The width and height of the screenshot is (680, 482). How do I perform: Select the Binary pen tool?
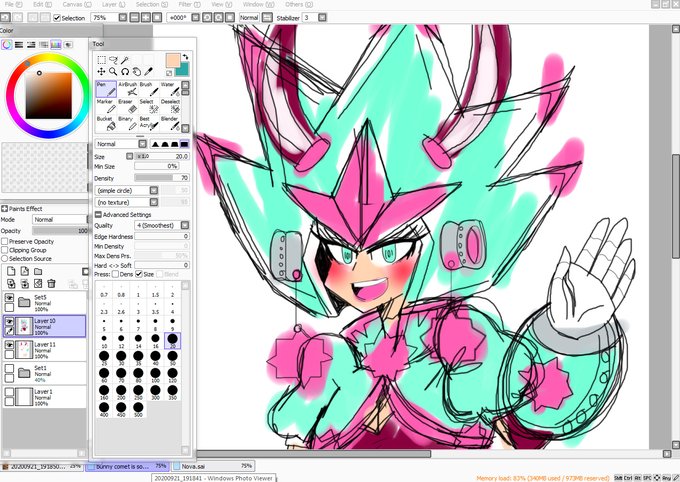[128, 123]
